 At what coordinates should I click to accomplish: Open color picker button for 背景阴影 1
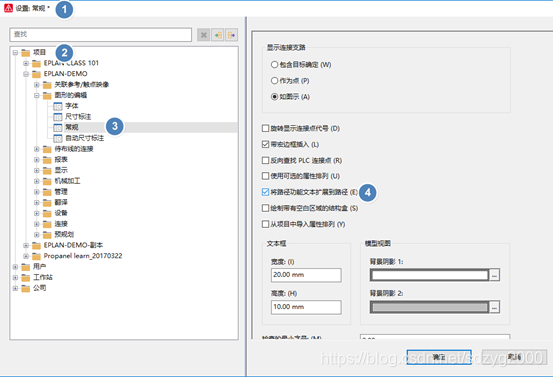[494, 275]
